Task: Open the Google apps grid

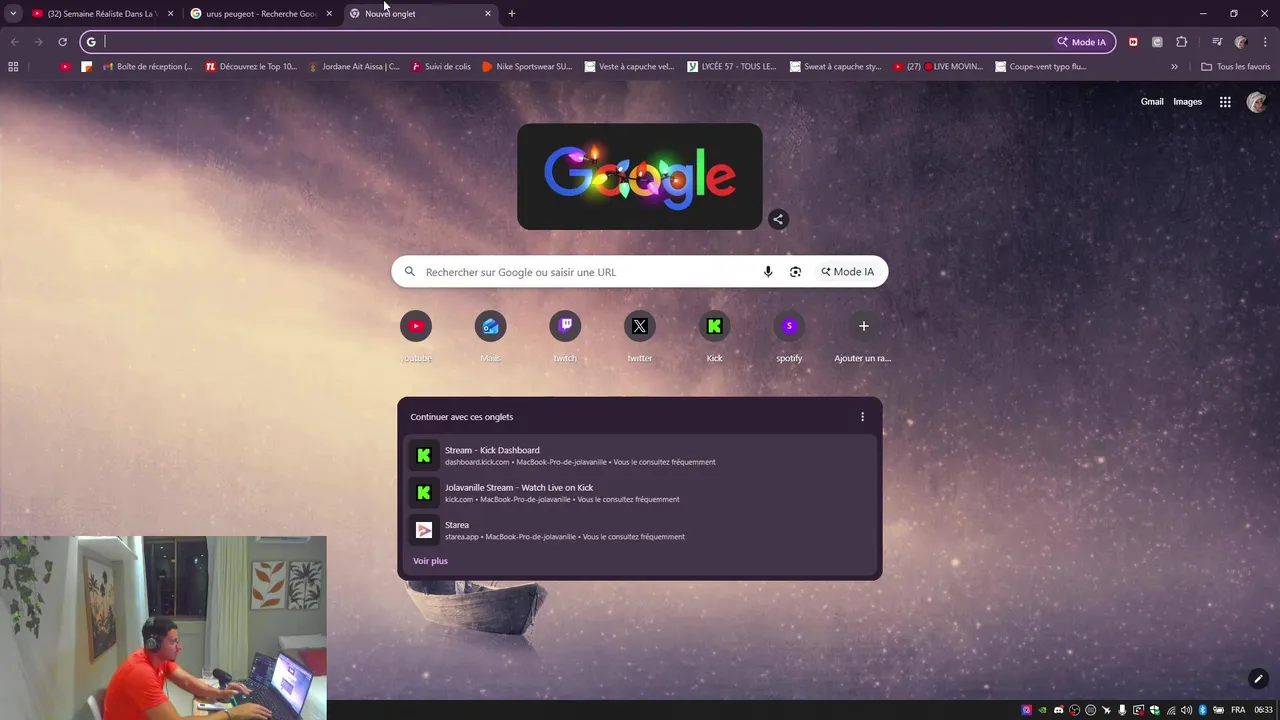Action: click(x=1225, y=102)
